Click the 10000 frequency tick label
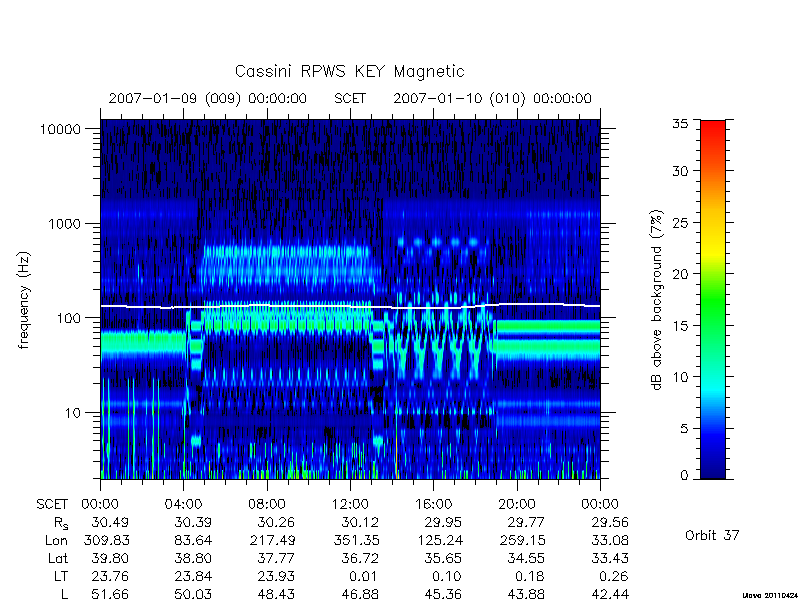Image resolution: width=800 pixels, height=600 pixels. click(60, 130)
